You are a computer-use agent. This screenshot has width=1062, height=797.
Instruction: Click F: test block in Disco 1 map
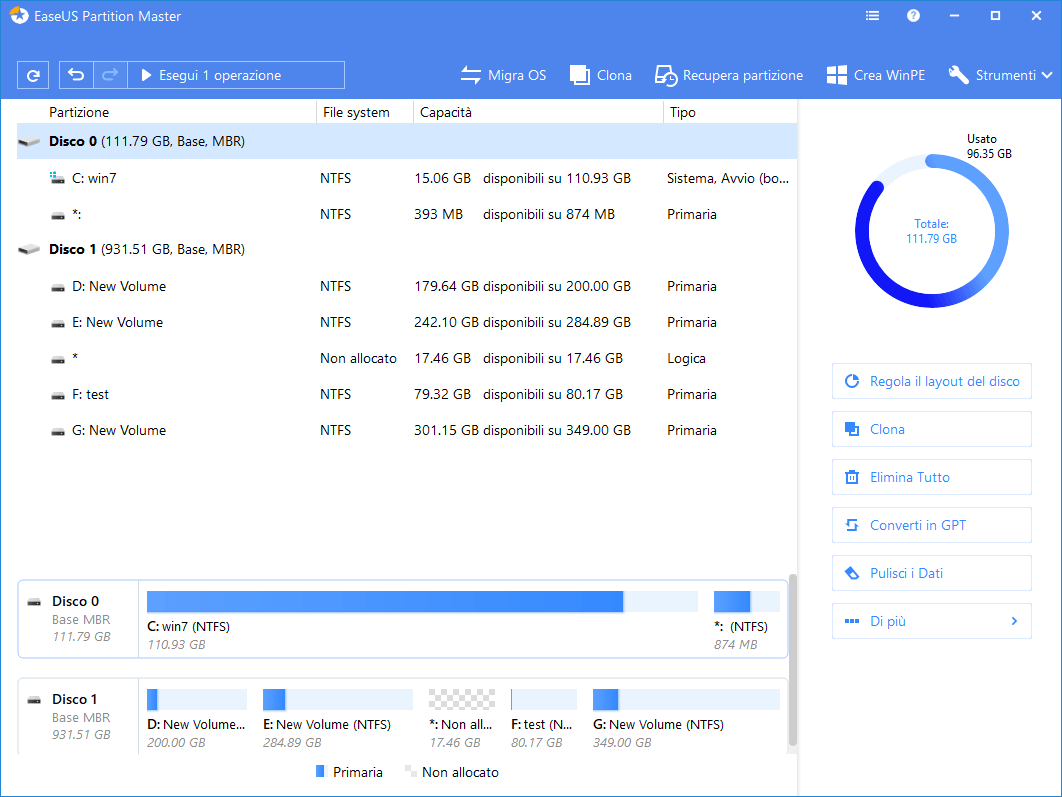tap(544, 718)
